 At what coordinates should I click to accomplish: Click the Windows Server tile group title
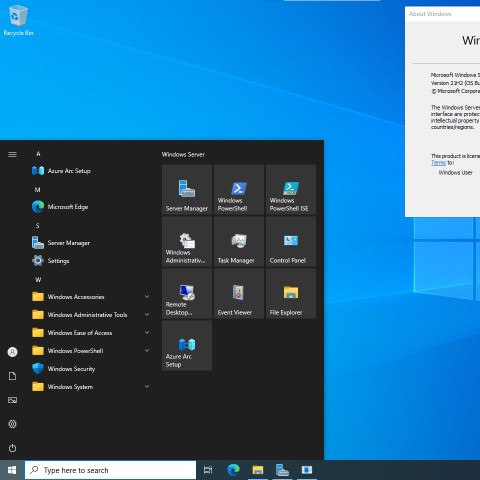[183, 154]
